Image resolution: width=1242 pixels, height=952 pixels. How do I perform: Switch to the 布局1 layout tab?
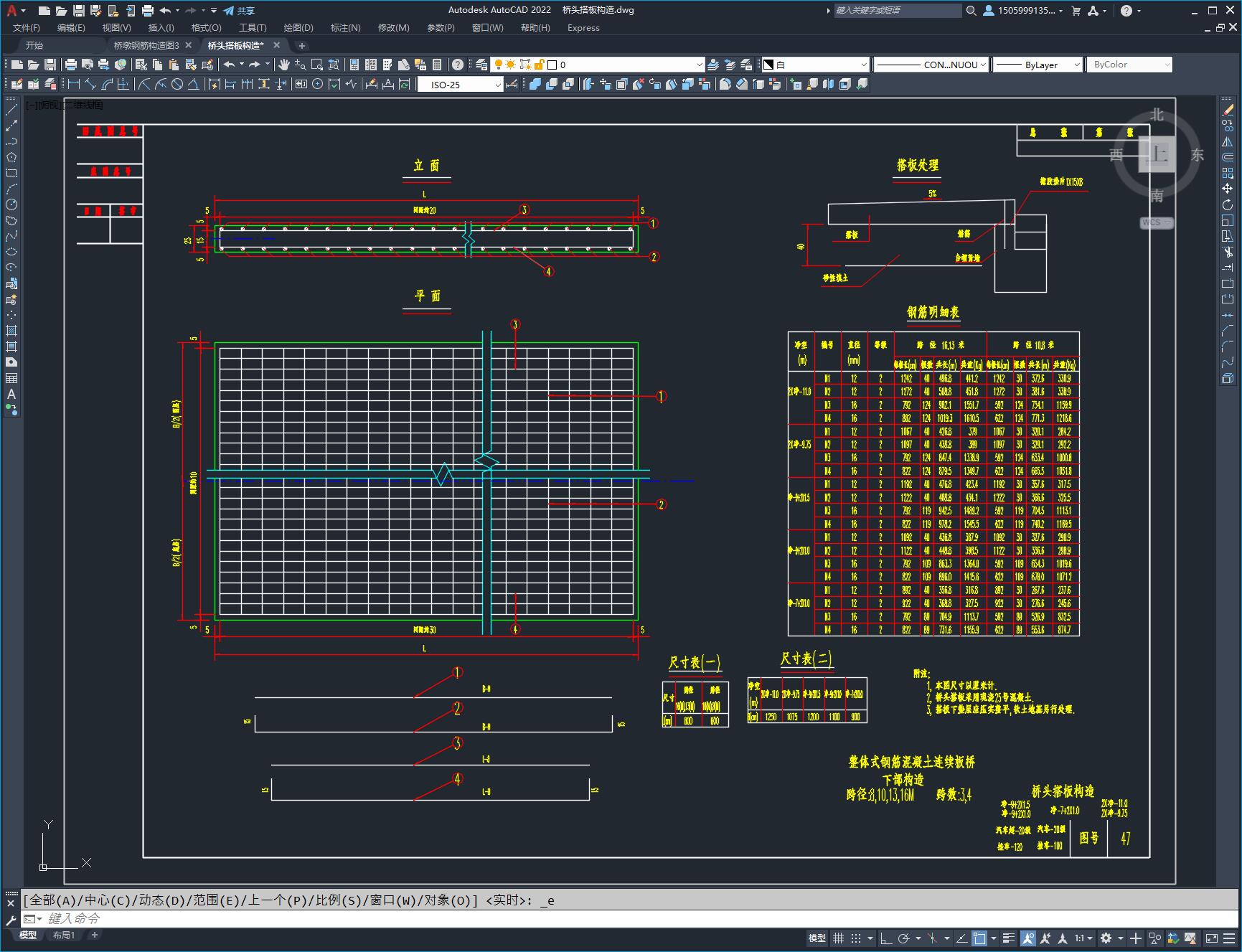pos(63,935)
